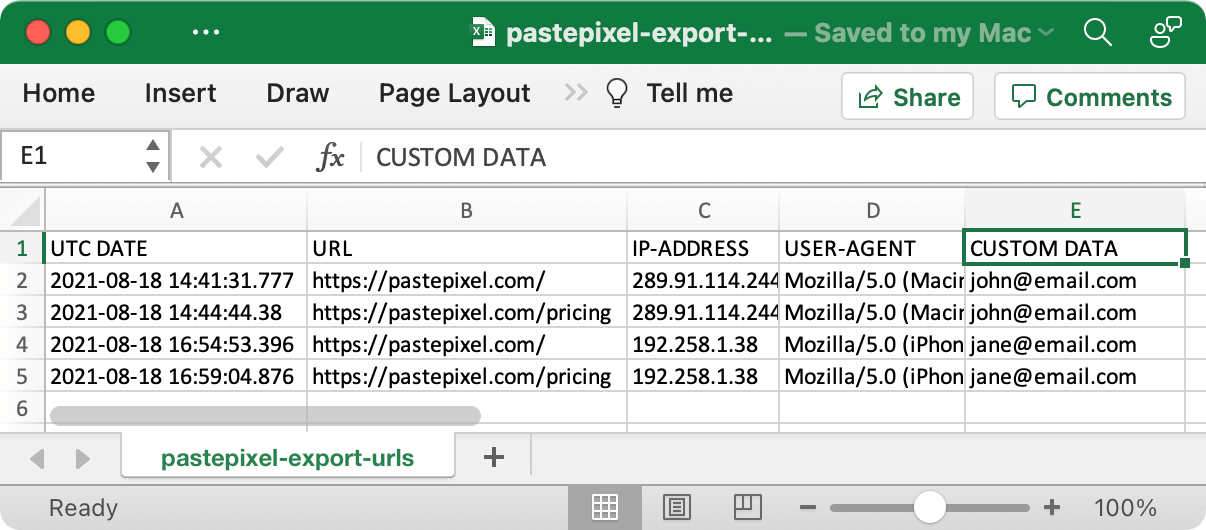Viewport: 1206px width, 530px height.
Task: Select the USER-AGENT header cell
Action: coord(872,248)
